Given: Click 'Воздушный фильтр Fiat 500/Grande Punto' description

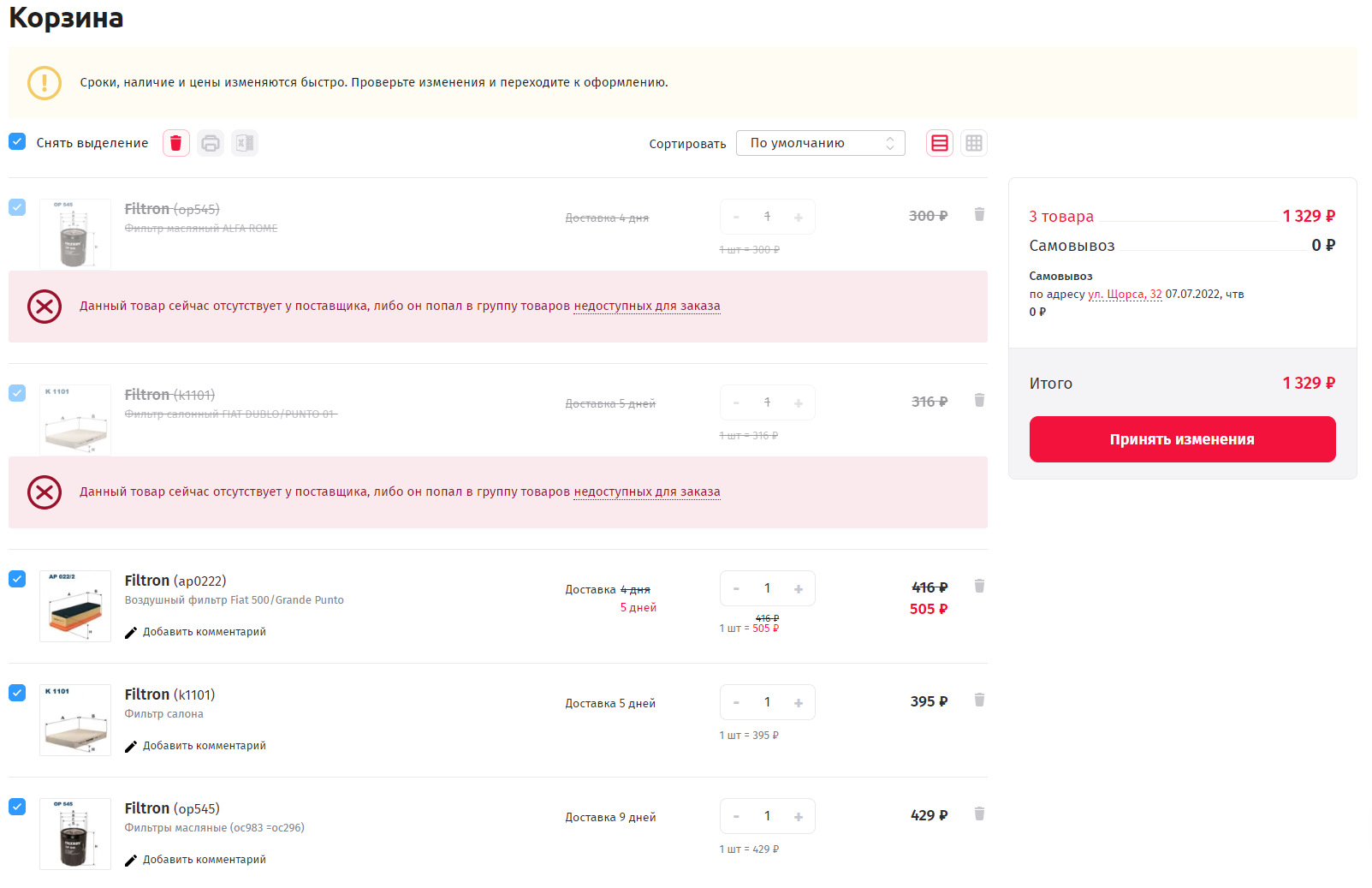Looking at the screenshot, I should point(235,600).
